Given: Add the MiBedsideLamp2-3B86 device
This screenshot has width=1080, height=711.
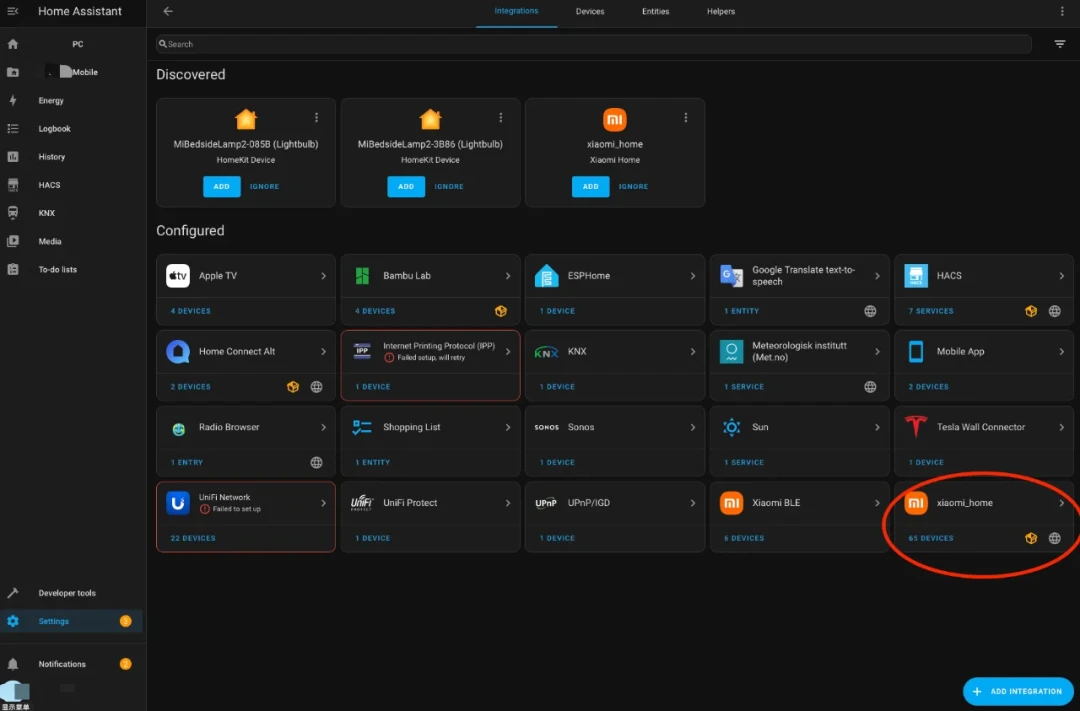Looking at the screenshot, I should [406, 187].
